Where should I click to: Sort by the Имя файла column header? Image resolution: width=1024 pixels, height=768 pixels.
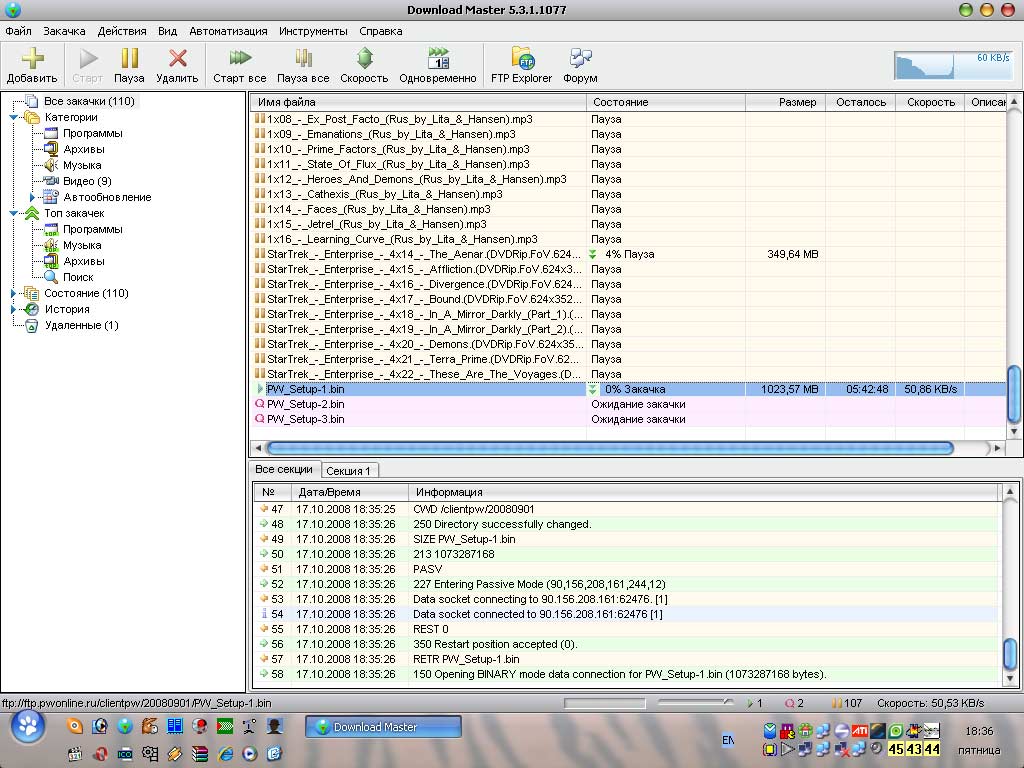coord(418,103)
